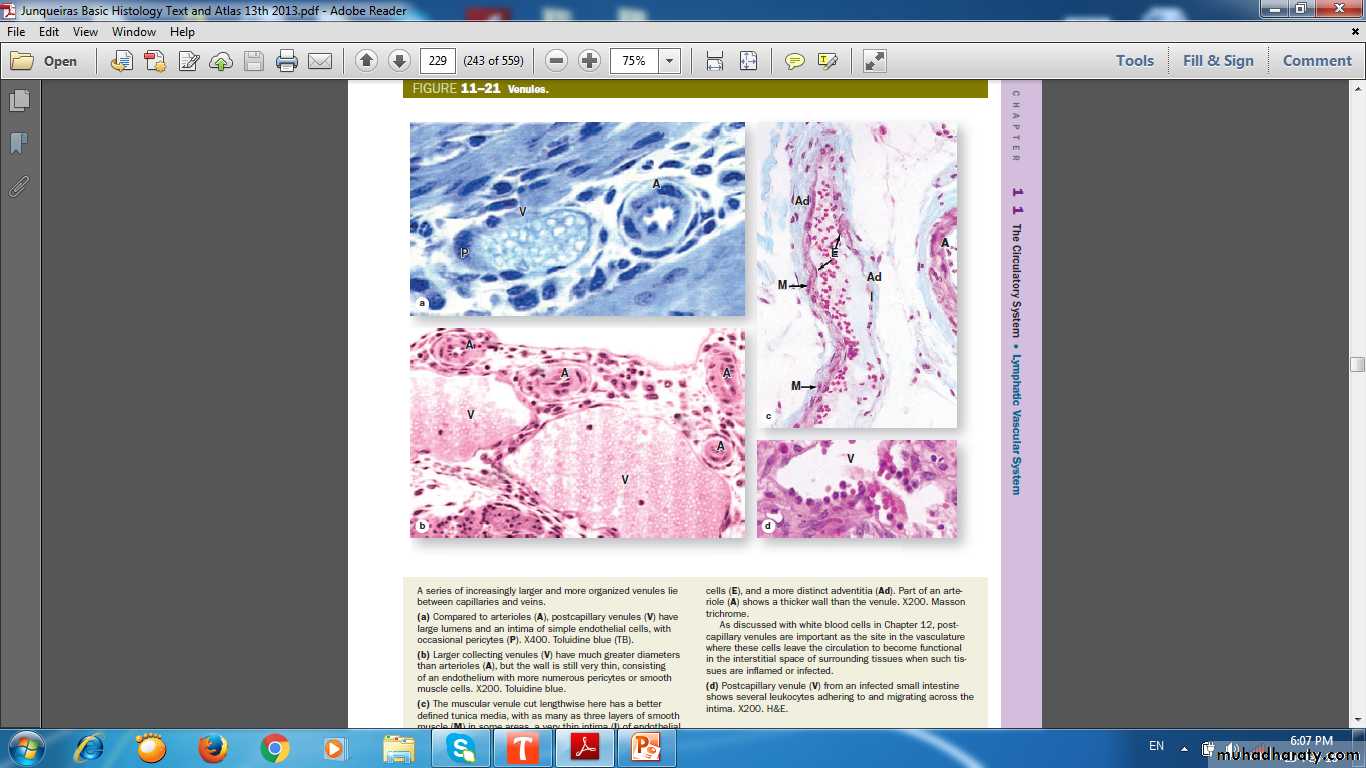Click the zoom out minus button
The height and width of the screenshot is (768, 1366).
click(x=557, y=61)
